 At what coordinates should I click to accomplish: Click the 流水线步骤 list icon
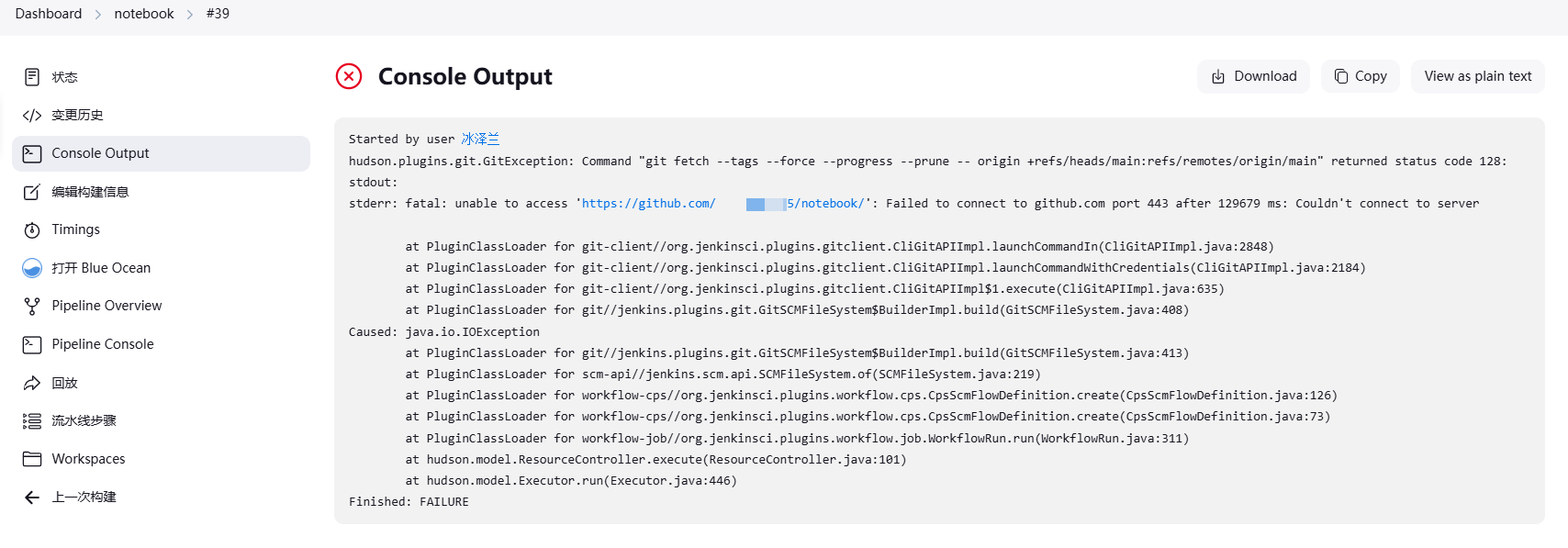point(32,421)
